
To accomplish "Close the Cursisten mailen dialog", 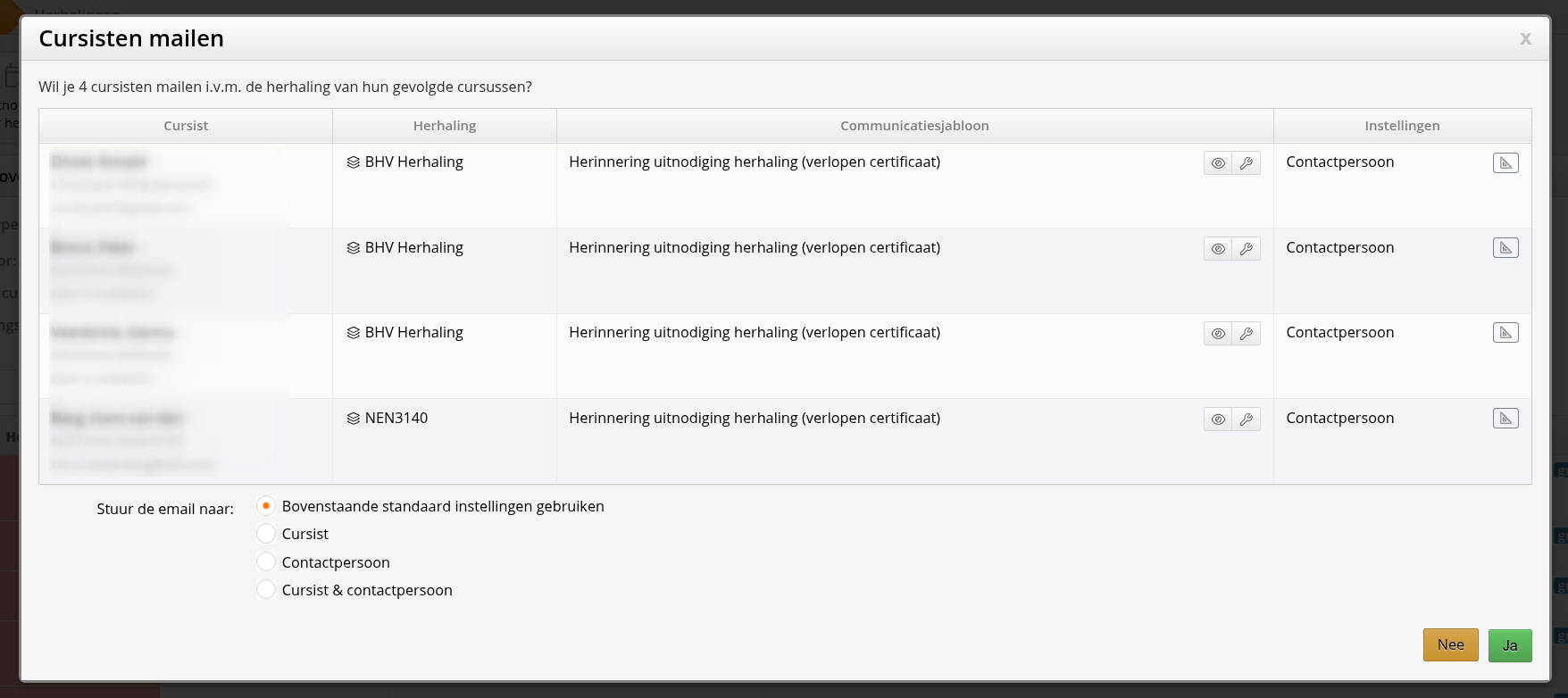I will (1525, 38).
